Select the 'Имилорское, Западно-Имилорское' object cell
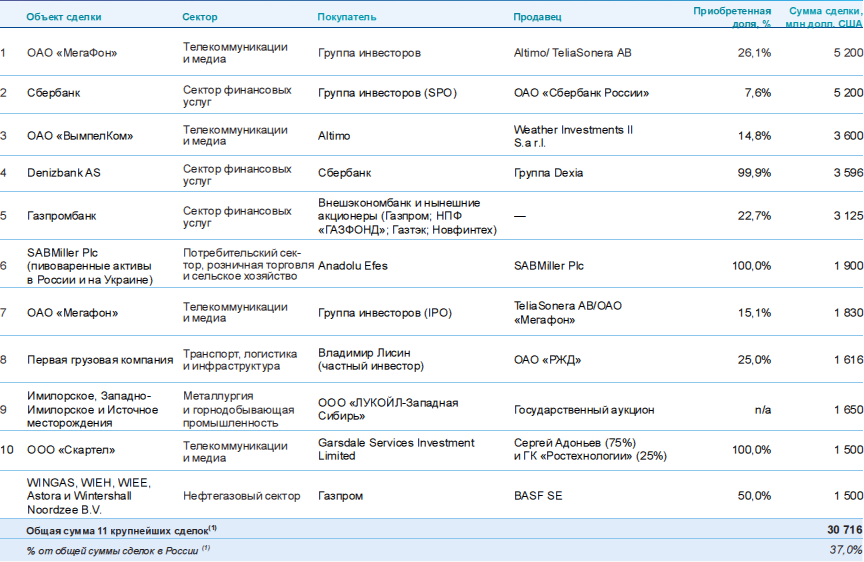This screenshot has width=864, height=562. (x=93, y=410)
